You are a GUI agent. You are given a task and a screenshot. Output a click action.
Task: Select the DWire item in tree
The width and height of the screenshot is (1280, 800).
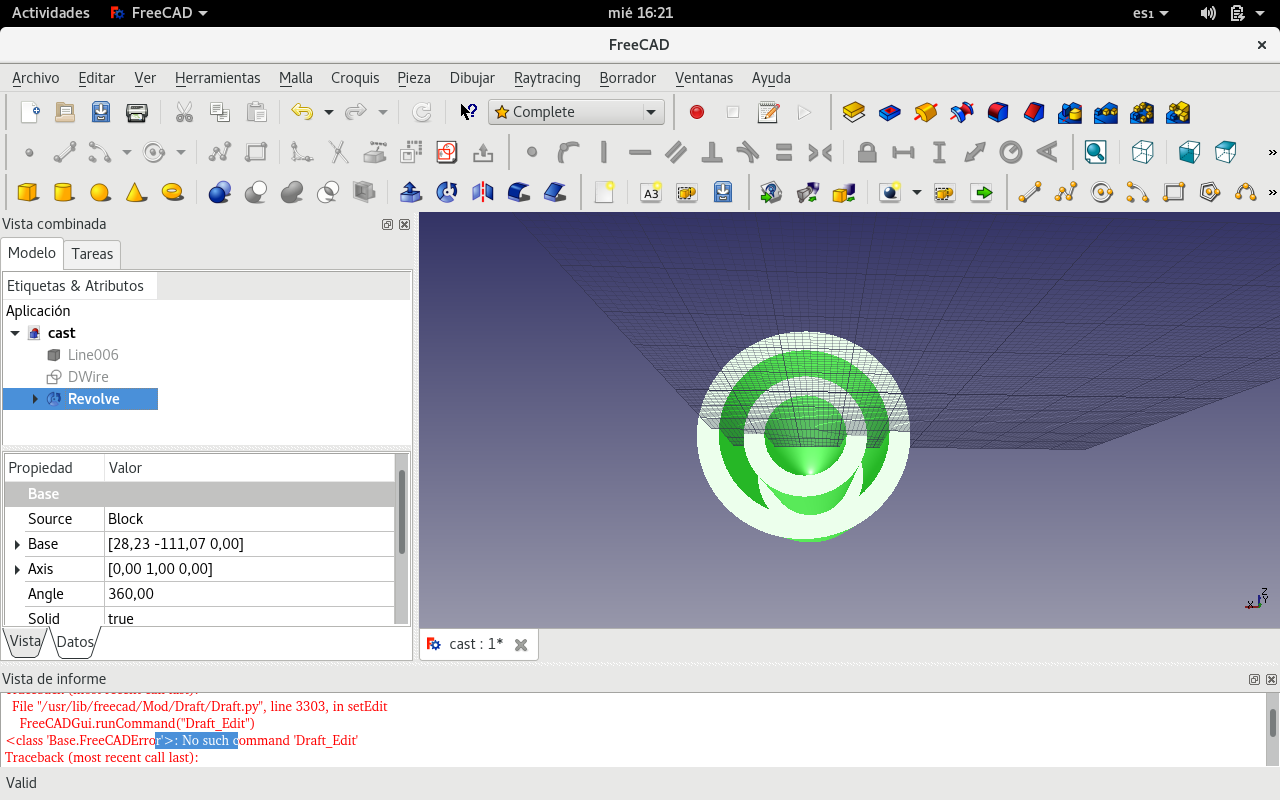[88, 377]
